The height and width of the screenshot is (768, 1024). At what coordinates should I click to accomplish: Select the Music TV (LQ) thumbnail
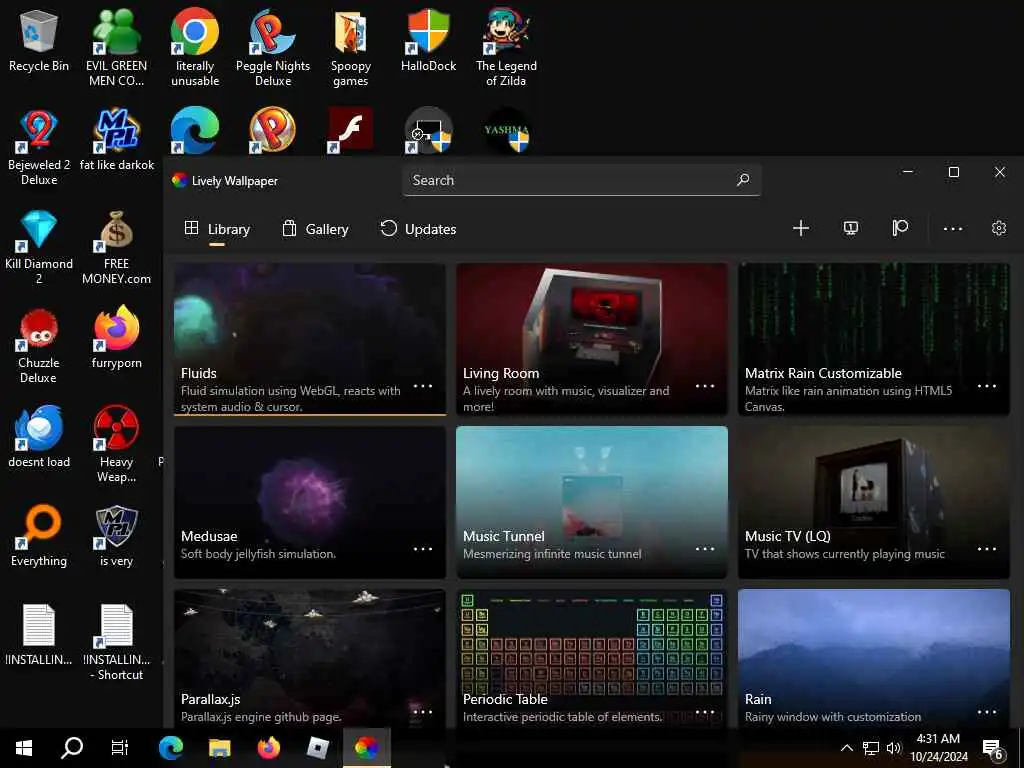tap(874, 502)
